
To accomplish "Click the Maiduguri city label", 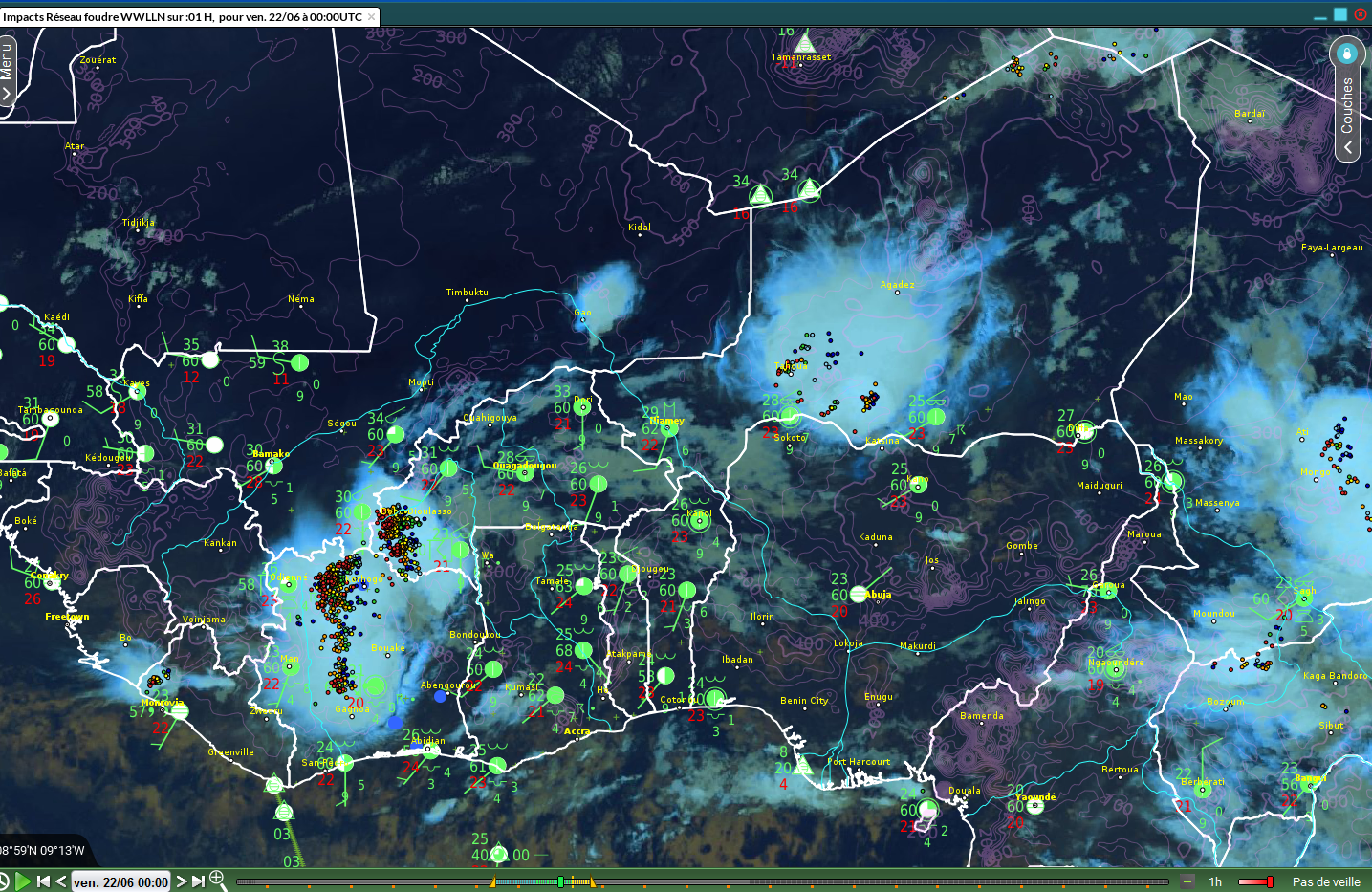I will point(1100,486).
